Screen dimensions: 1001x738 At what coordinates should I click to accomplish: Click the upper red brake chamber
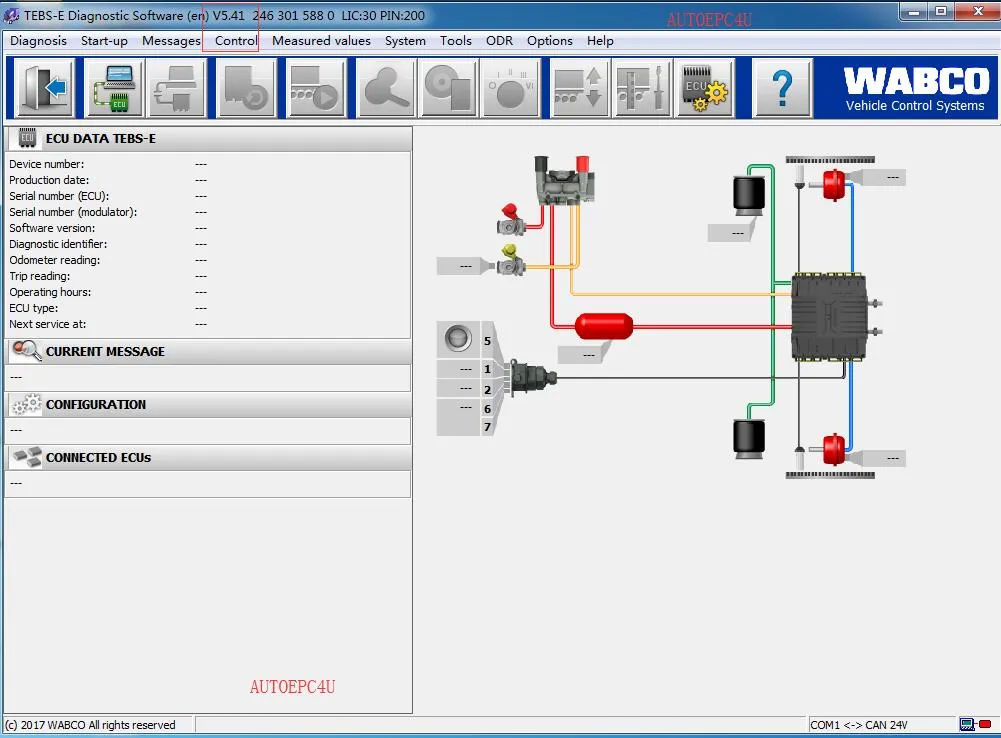coord(832,184)
